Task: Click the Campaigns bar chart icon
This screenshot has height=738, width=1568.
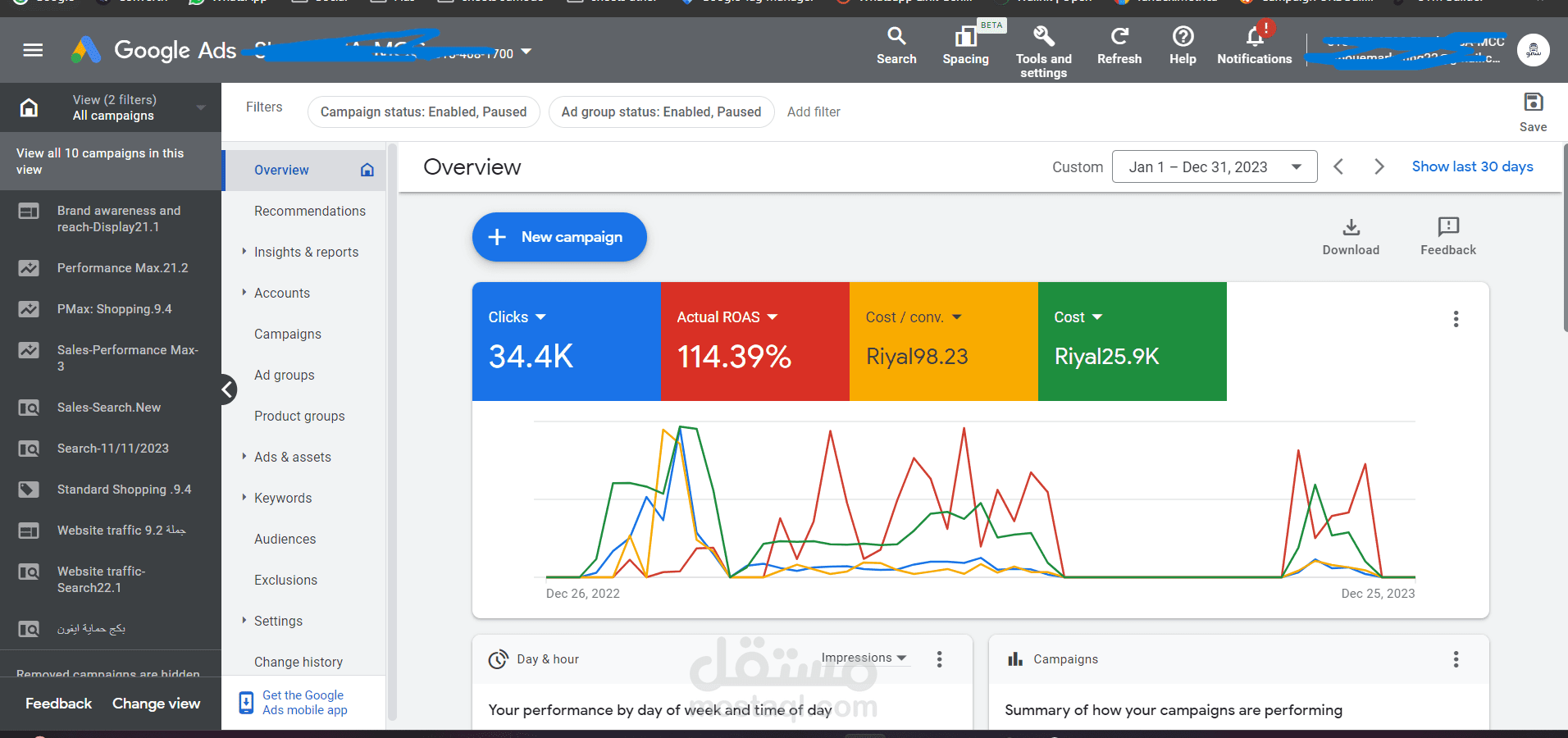Action: click(1015, 659)
